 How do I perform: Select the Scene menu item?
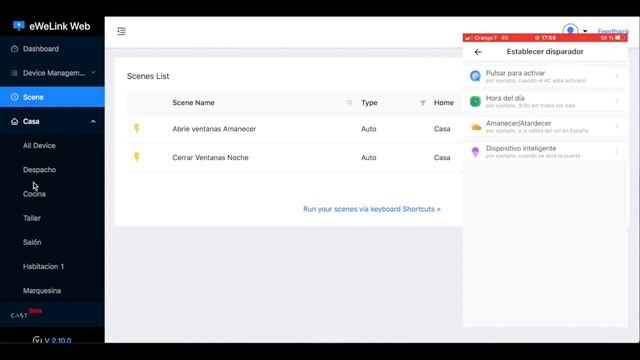pyautogui.click(x=52, y=97)
